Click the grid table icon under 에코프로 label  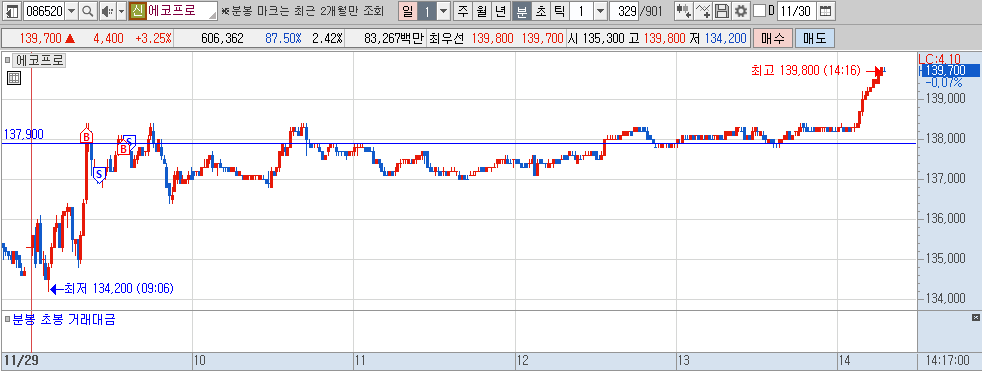[x=14, y=78]
